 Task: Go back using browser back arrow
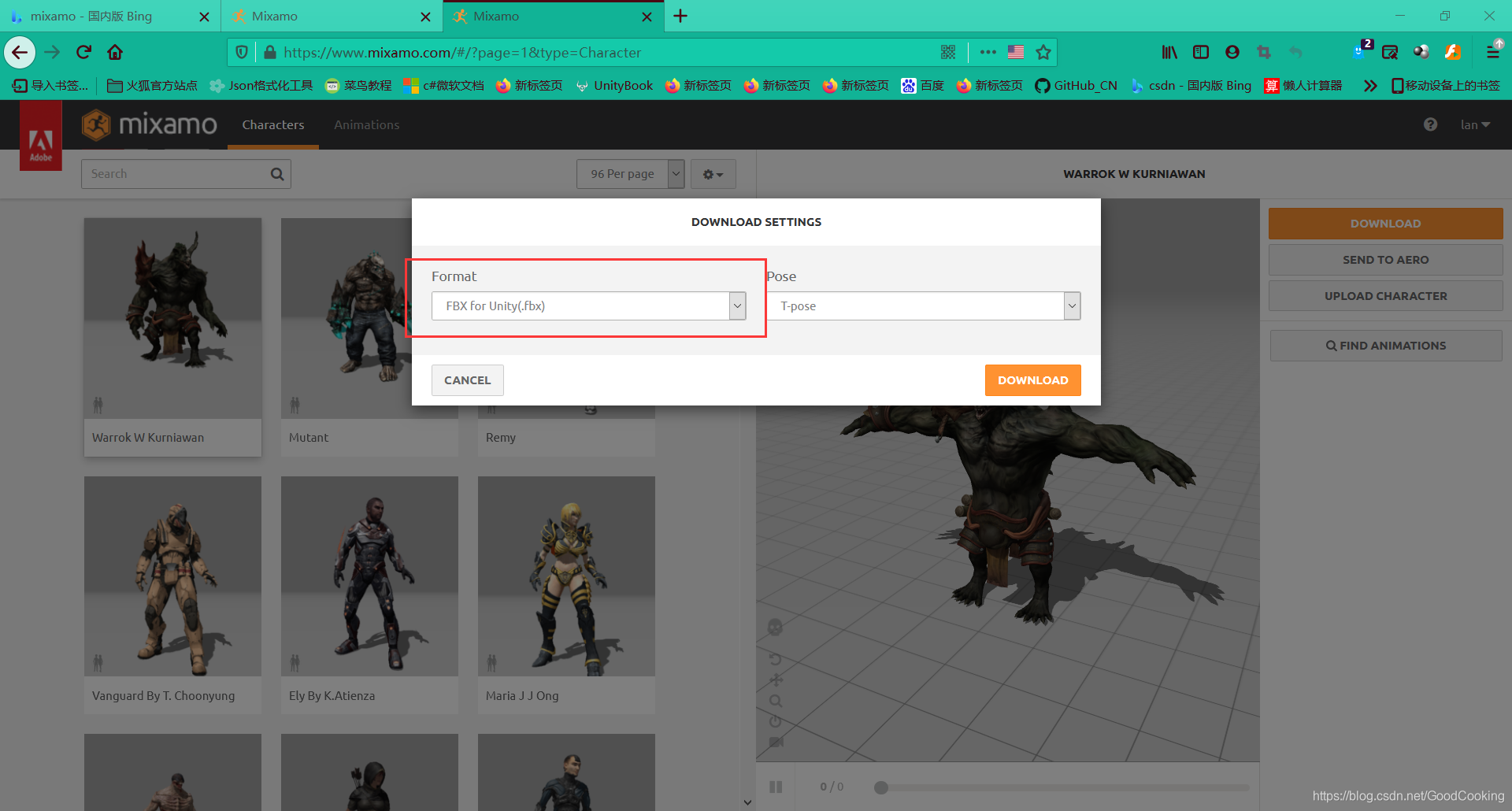click(x=20, y=53)
